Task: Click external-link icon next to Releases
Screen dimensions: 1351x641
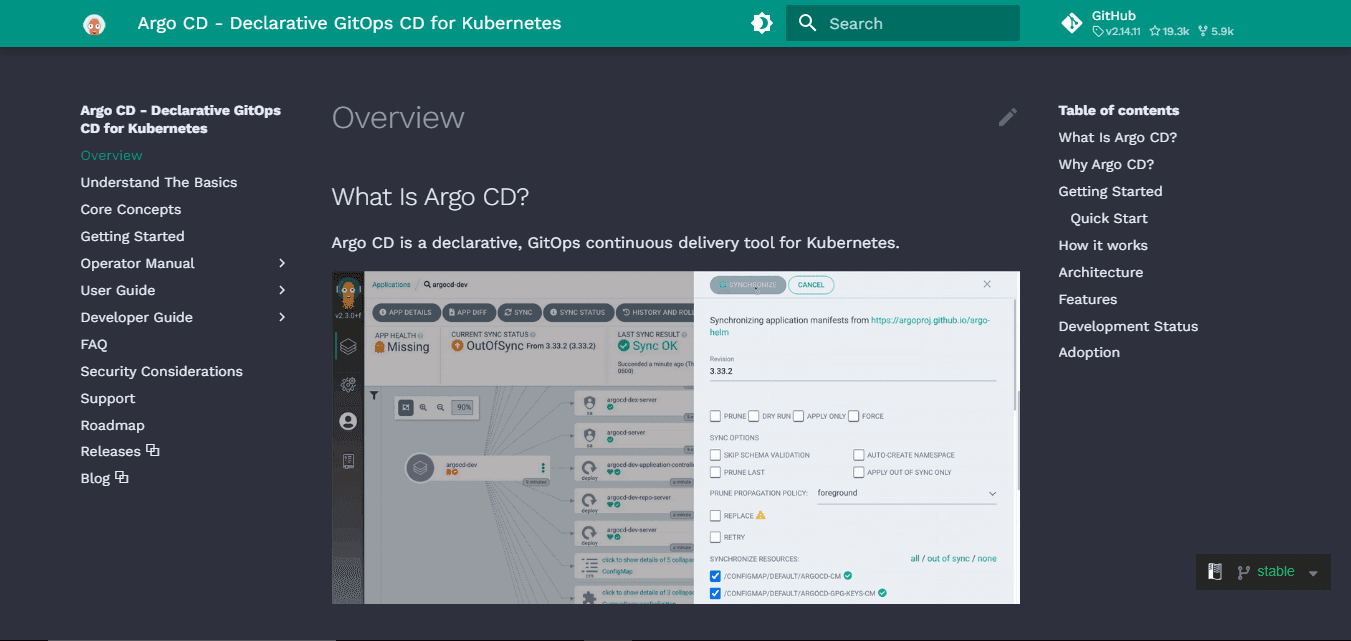Action: click(153, 450)
